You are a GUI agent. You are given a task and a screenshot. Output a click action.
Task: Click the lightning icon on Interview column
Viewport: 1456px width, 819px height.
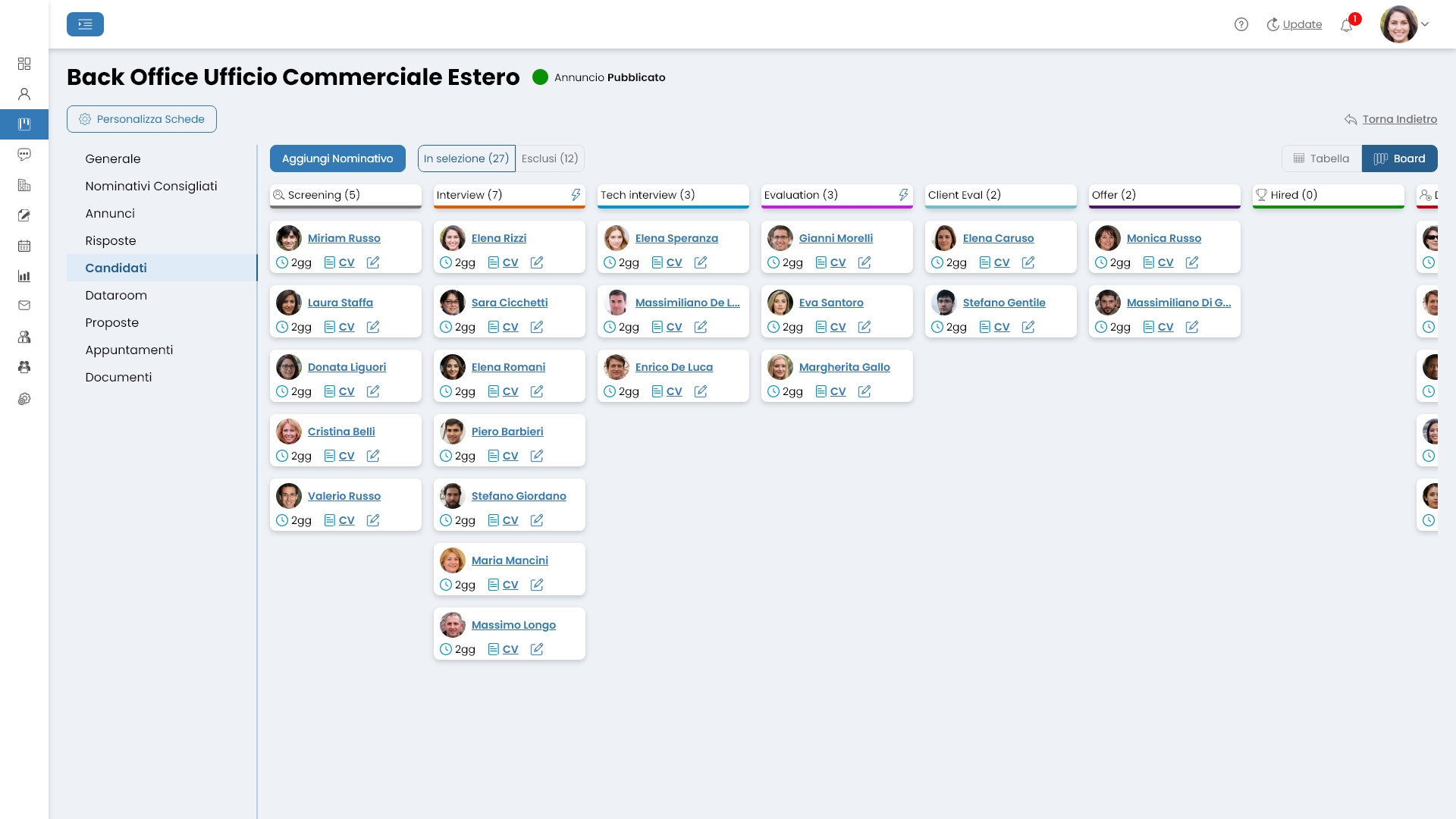[x=576, y=195]
